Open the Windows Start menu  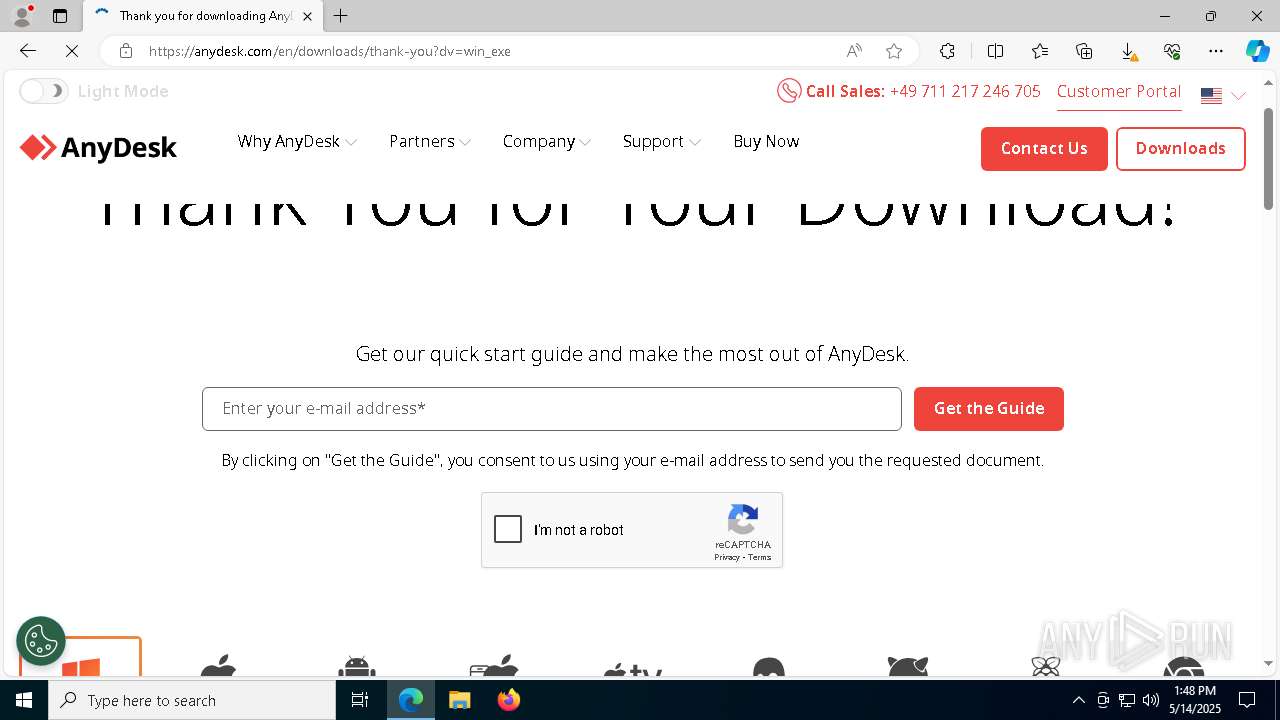click(x=24, y=700)
